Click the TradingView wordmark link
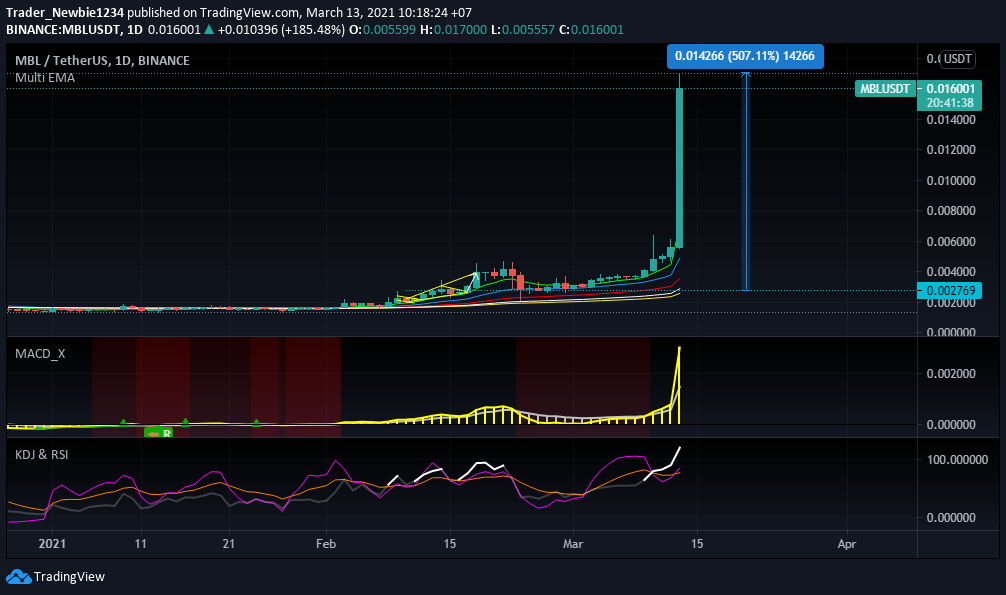The image size is (1006, 595). (x=69, y=576)
